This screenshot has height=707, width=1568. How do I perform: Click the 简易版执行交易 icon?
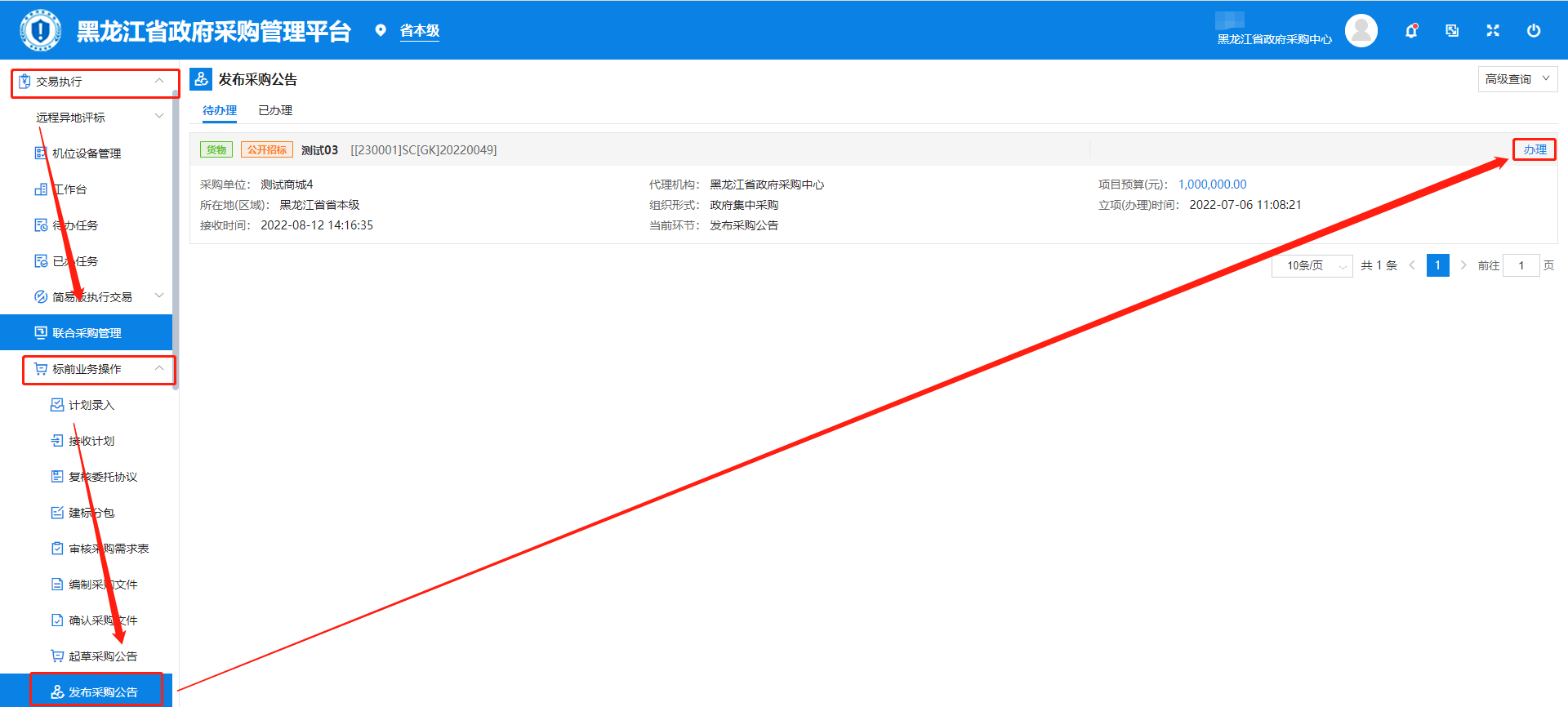[41, 297]
